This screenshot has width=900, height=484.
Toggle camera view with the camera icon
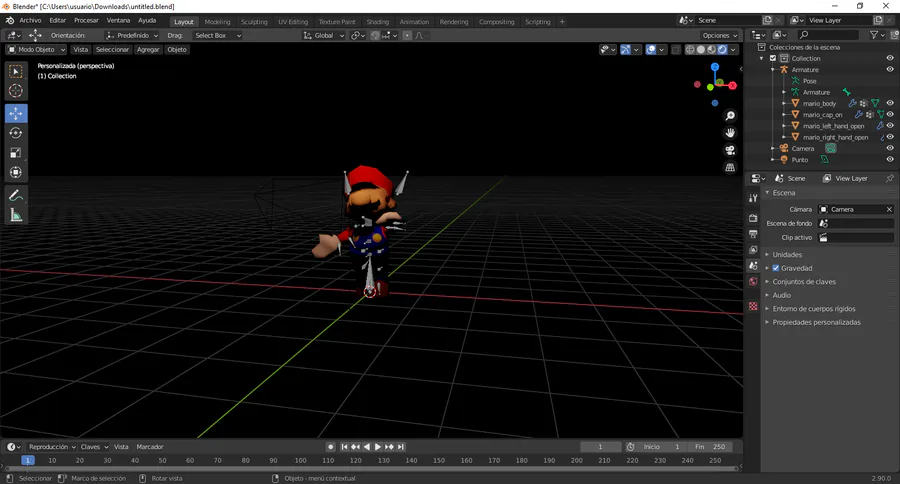[x=730, y=150]
